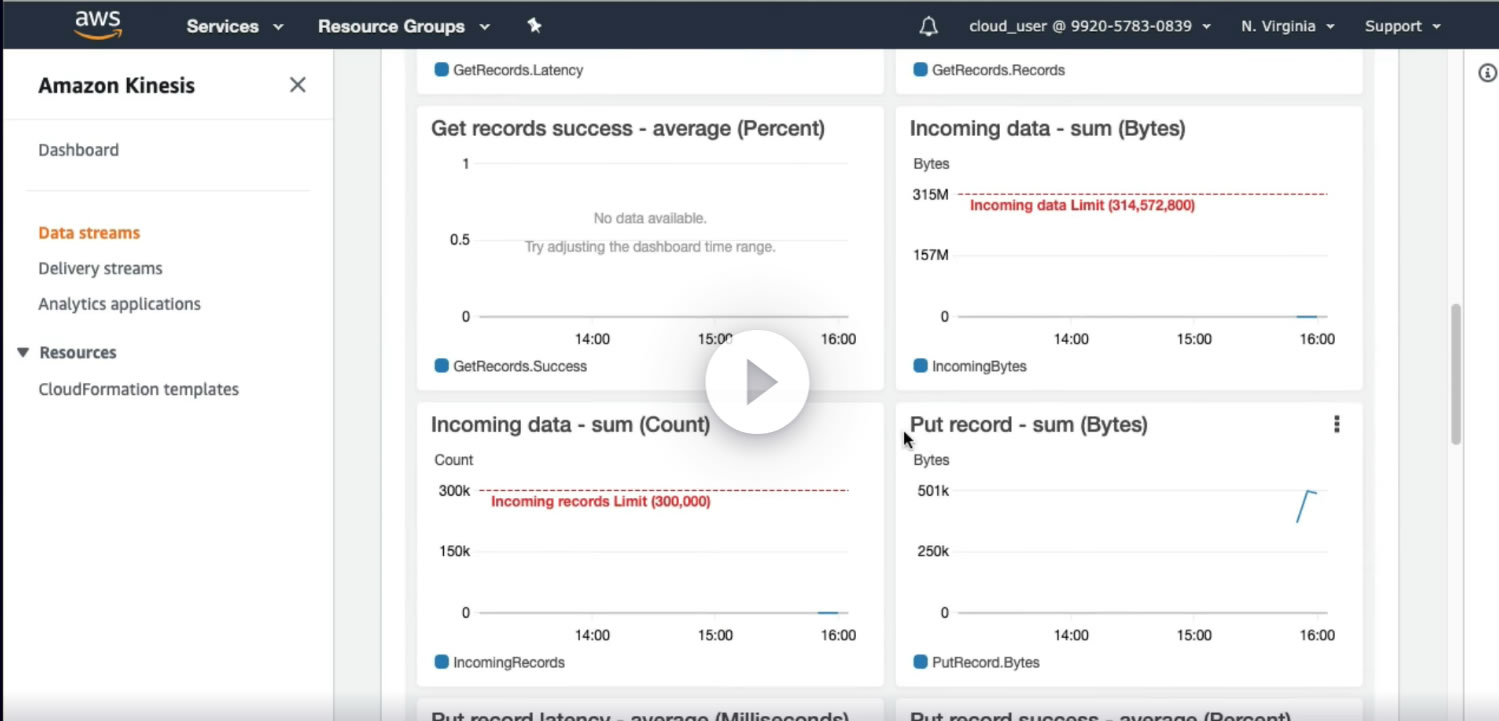Play the video overlay button
Screen dimensions: 1499x721
coord(757,382)
